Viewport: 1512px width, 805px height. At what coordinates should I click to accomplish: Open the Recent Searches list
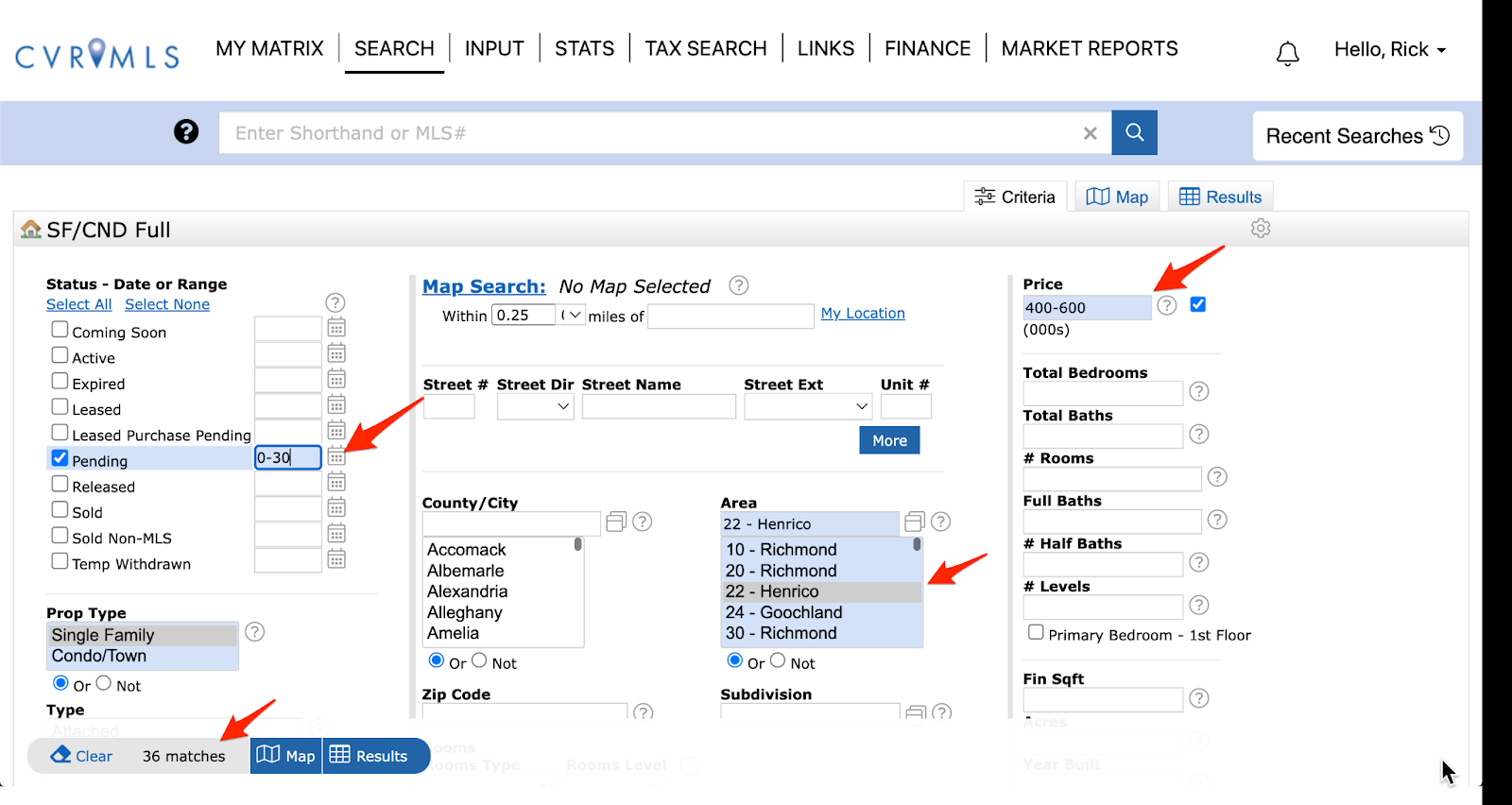tap(1358, 136)
